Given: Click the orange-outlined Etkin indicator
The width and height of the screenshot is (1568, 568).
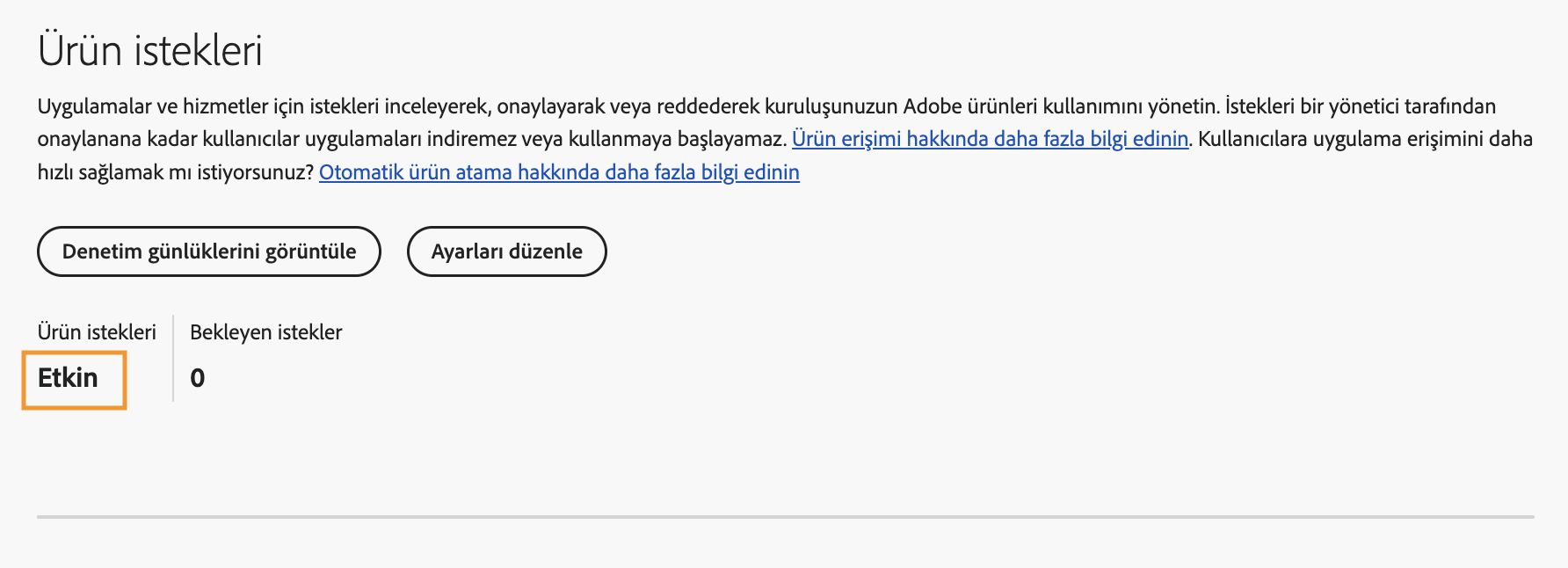Looking at the screenshot, I should [74, 378].
